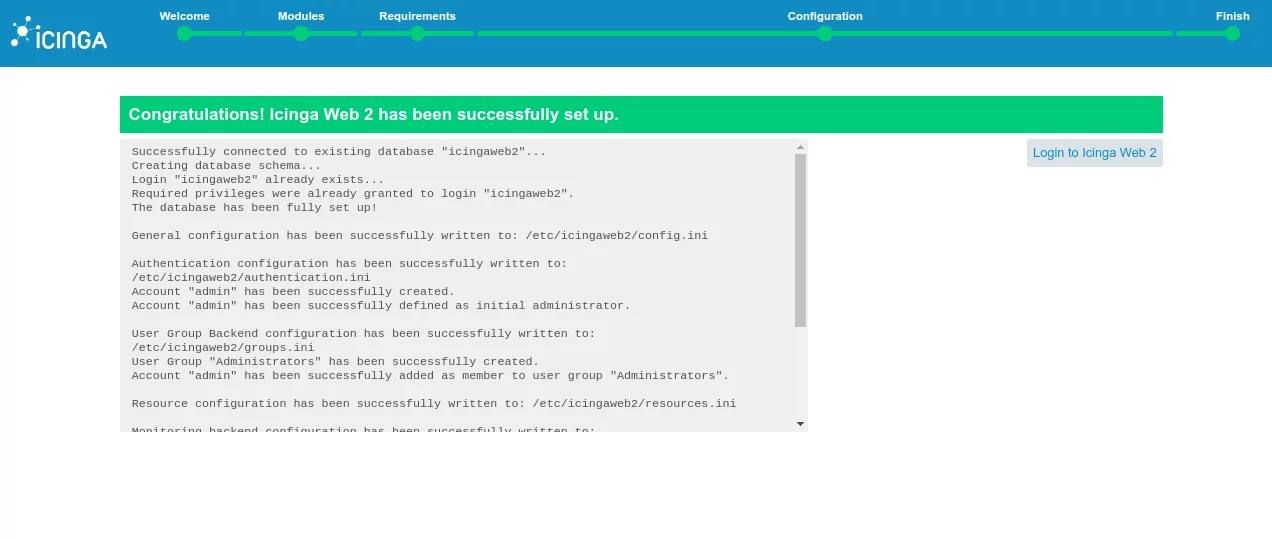This screenshot has width=1272, height=539.
Task: Click the line mentioning /etc/icingaweb2/resources.ini
Action: pyautogui.click(x=434, y=404)
